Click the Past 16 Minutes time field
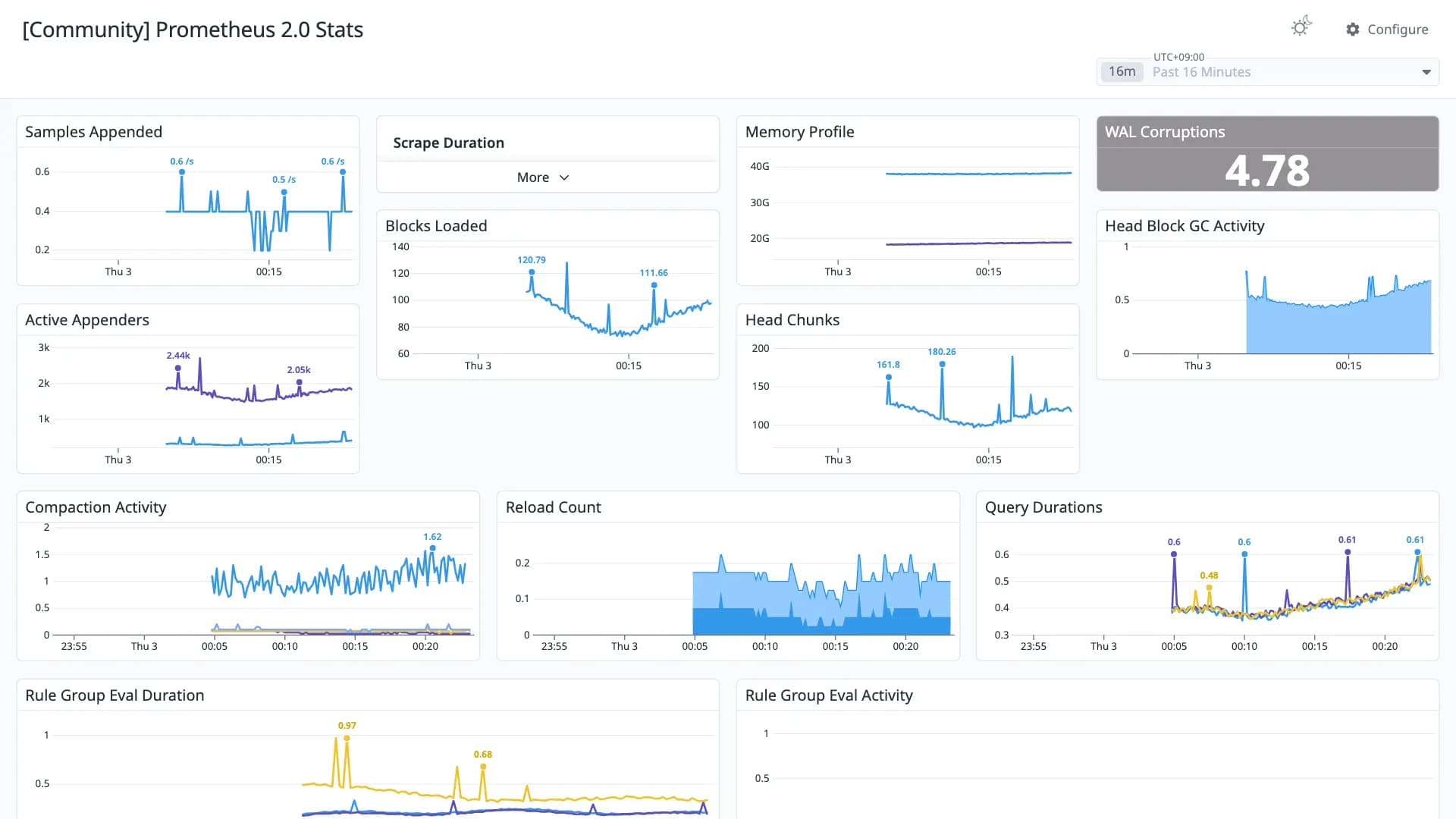This screenshot has height=819, width=1456. point(1268,72)
